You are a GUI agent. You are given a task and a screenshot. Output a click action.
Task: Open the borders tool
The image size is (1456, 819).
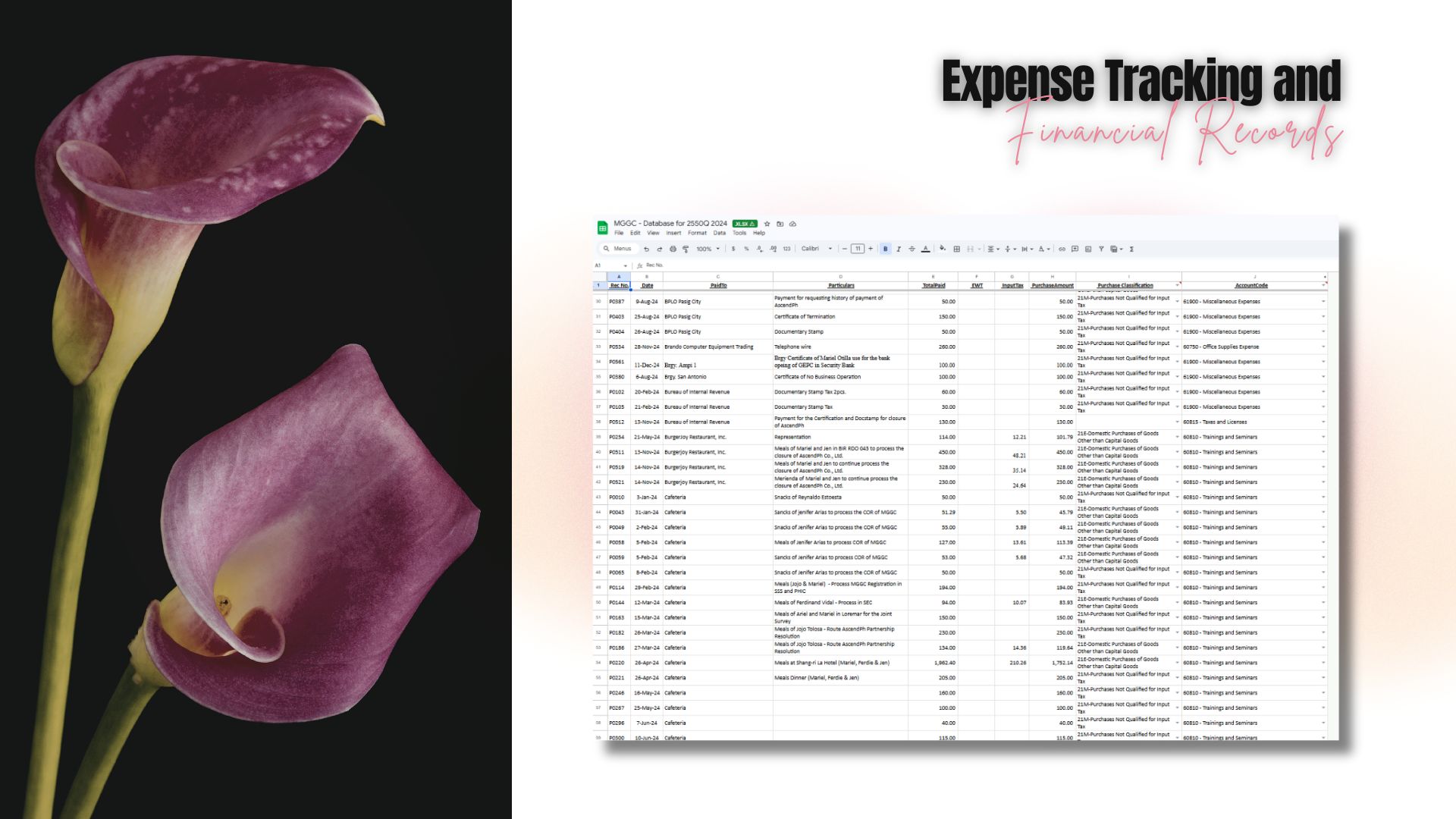tap(957, 249)
